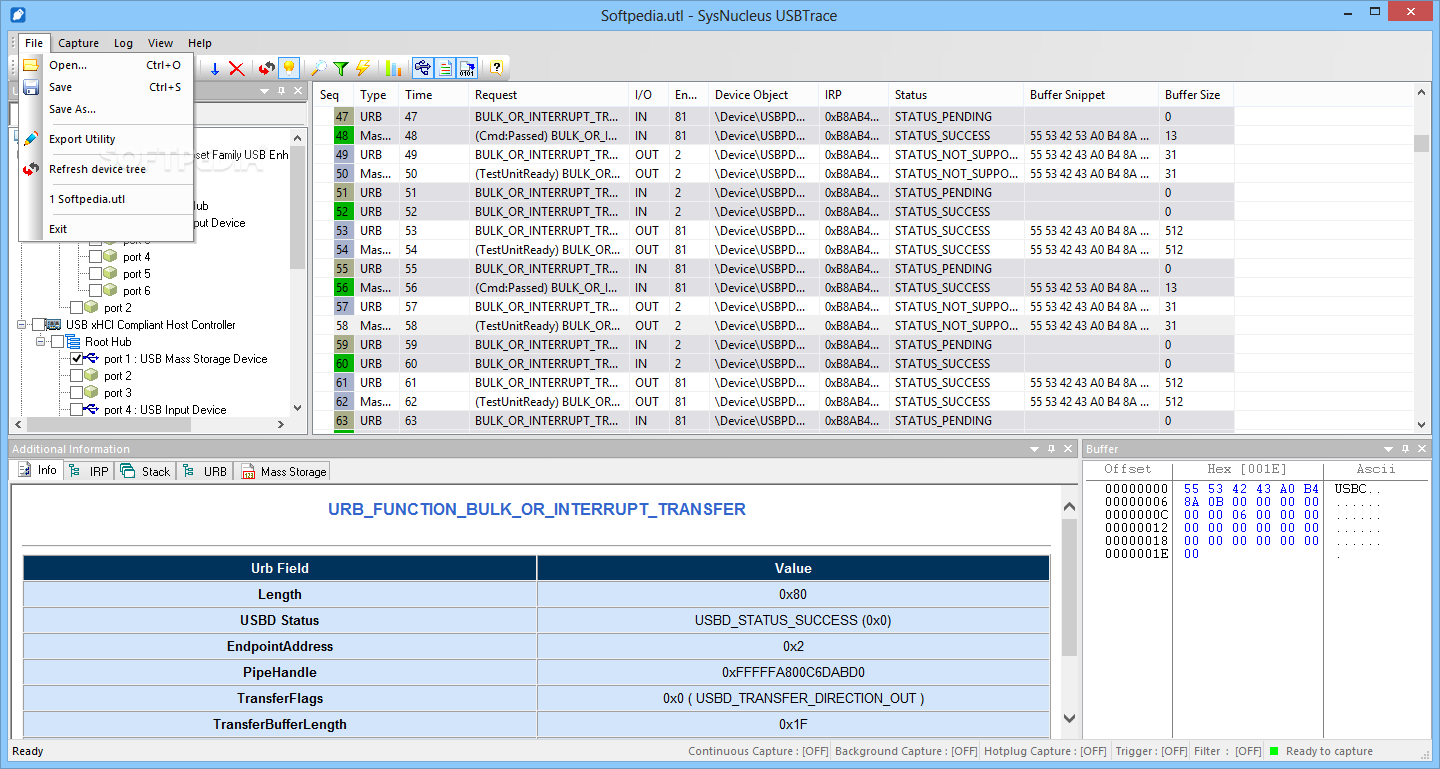The image size is (1440, 769).
Task: Open the Additional Information panel dropdown arrow
Action: 1035,449
